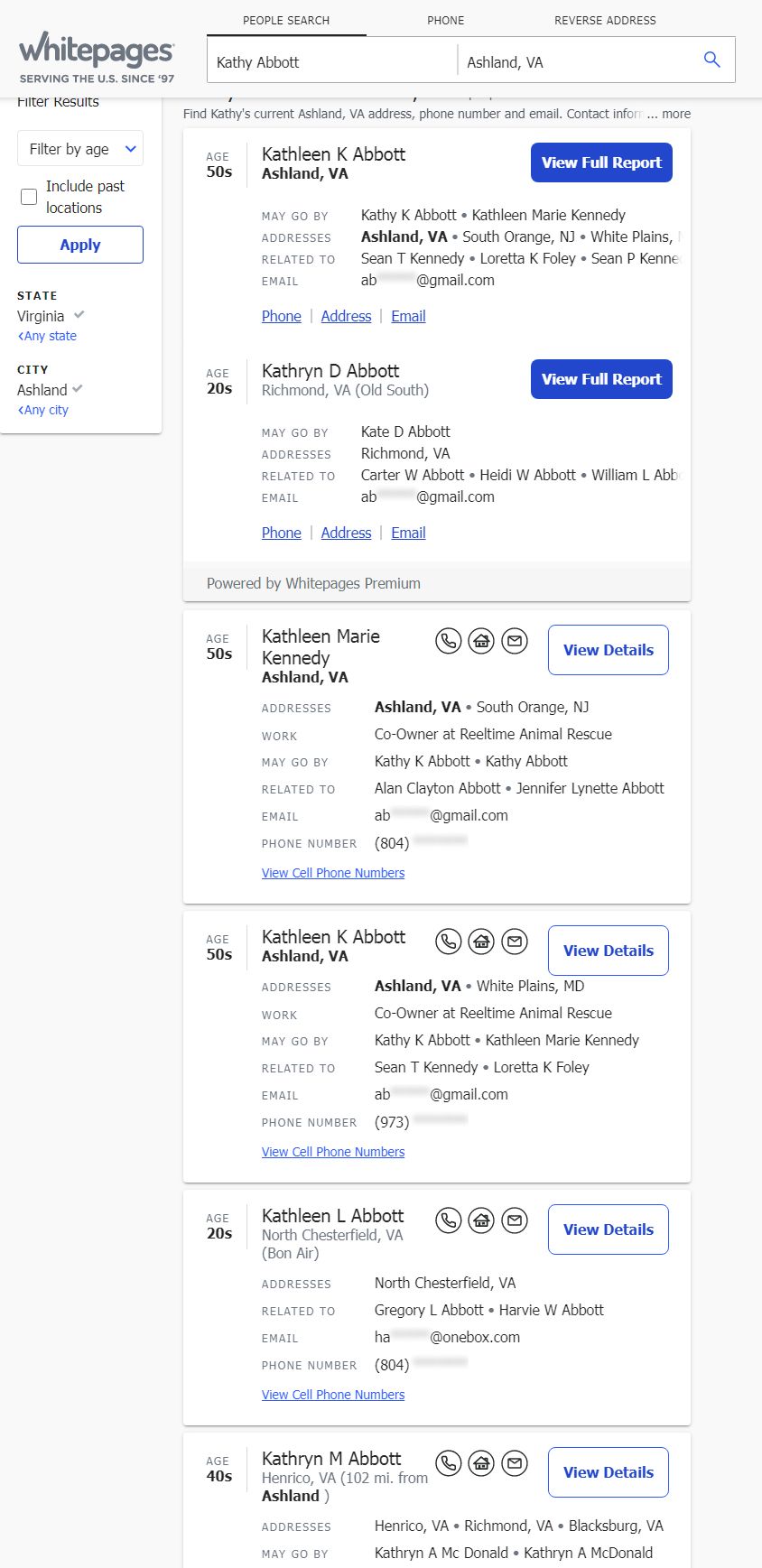Viewport: 762px width, 1568px height.
Task: Toggle Include past locations checkbox
Action: [29, 196]
